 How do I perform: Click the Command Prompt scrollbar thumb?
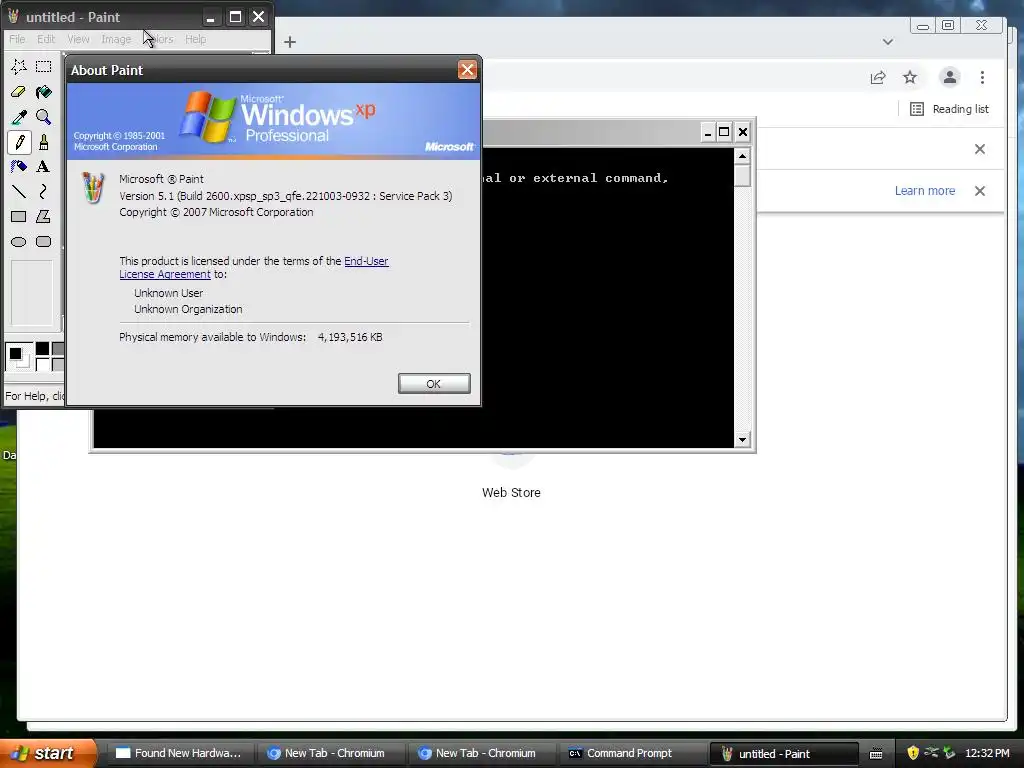pyautogui.click(x=742, y=176)
